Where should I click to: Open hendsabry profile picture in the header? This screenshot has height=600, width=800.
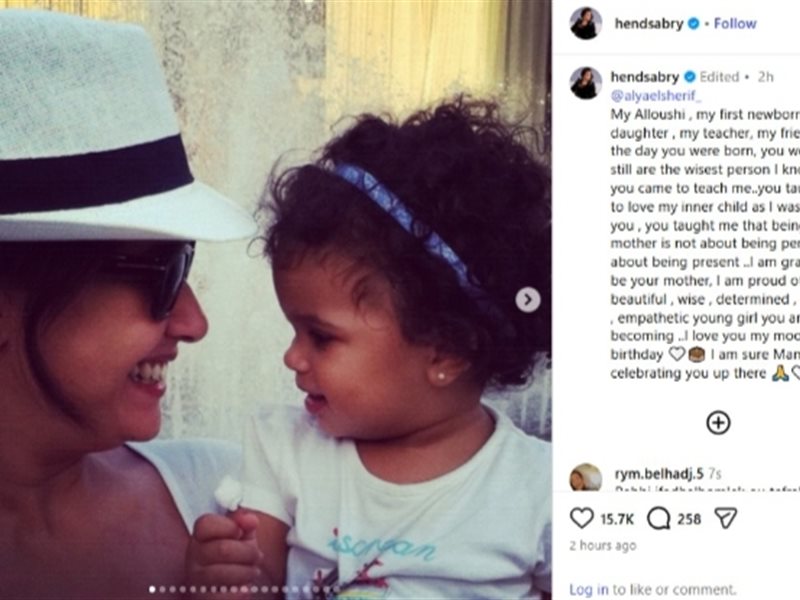585,23
